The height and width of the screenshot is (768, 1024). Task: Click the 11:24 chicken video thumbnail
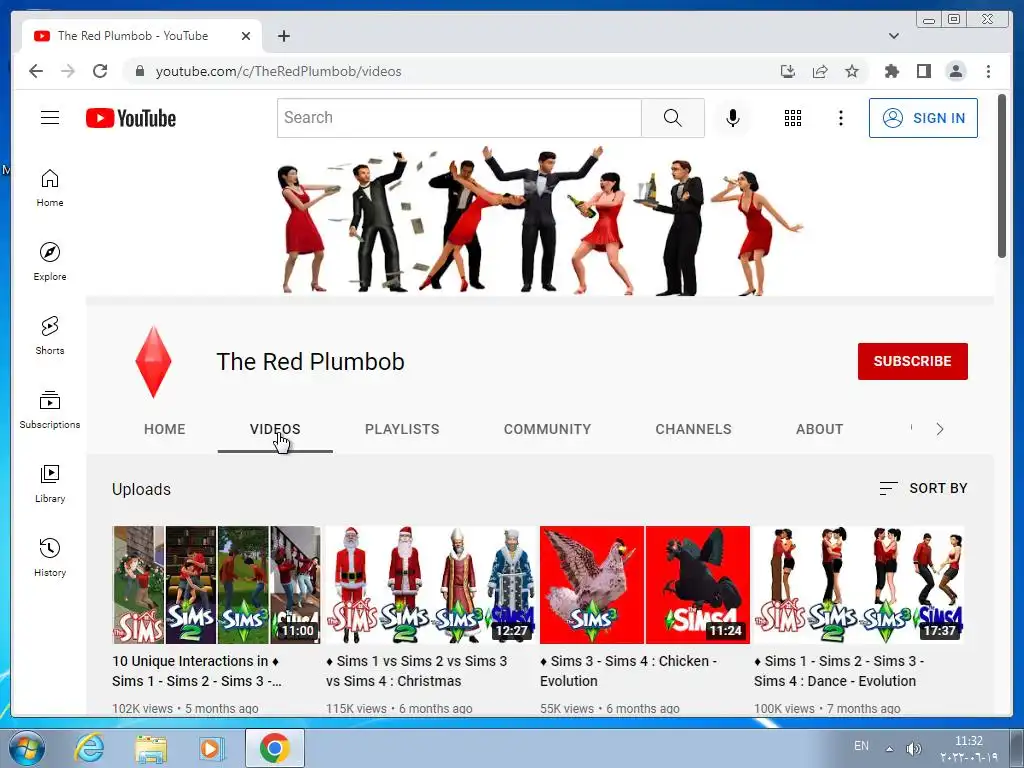645,585
